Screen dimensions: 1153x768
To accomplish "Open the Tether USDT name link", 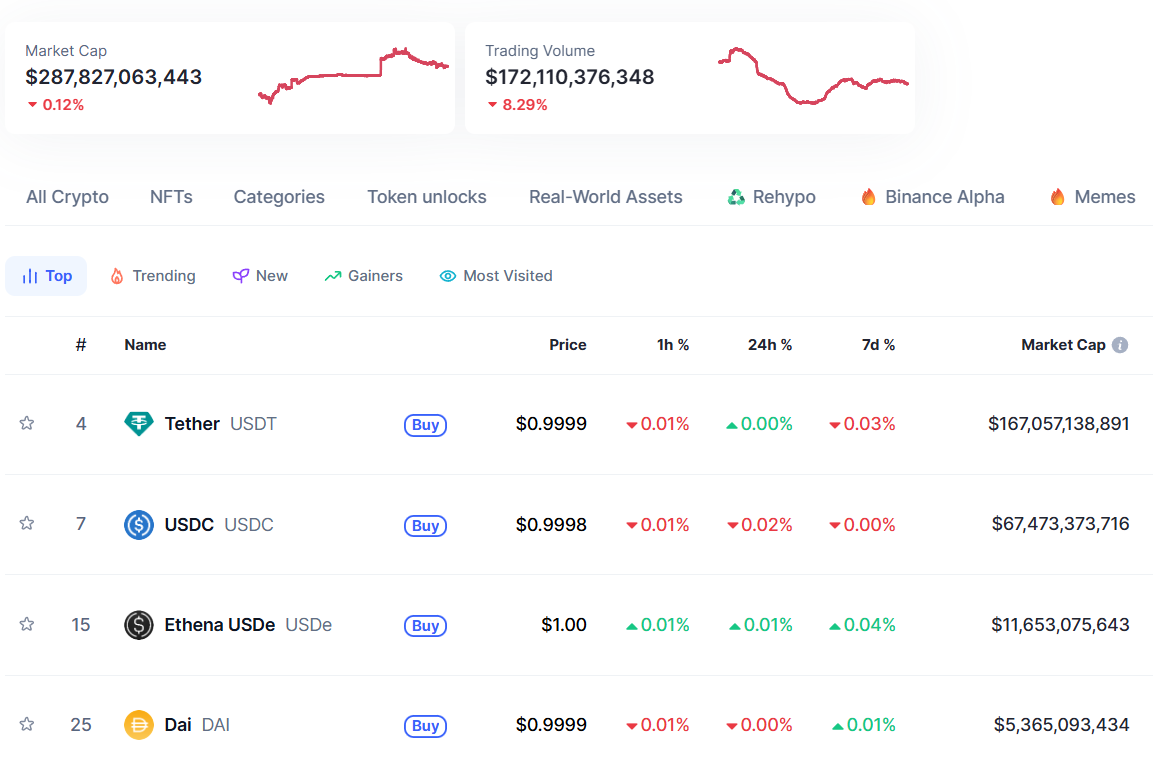I will coord(221,424).
